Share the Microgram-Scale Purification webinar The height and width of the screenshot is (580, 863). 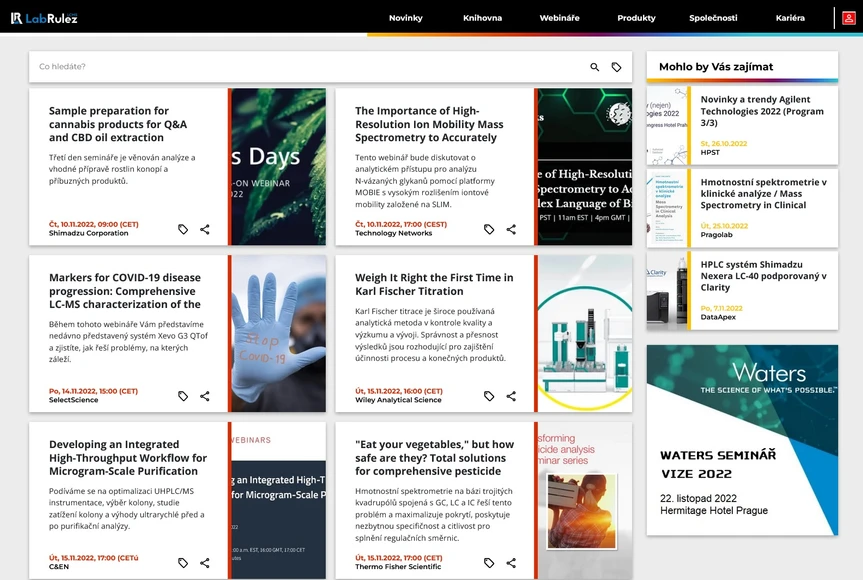[x=205, y=563]
